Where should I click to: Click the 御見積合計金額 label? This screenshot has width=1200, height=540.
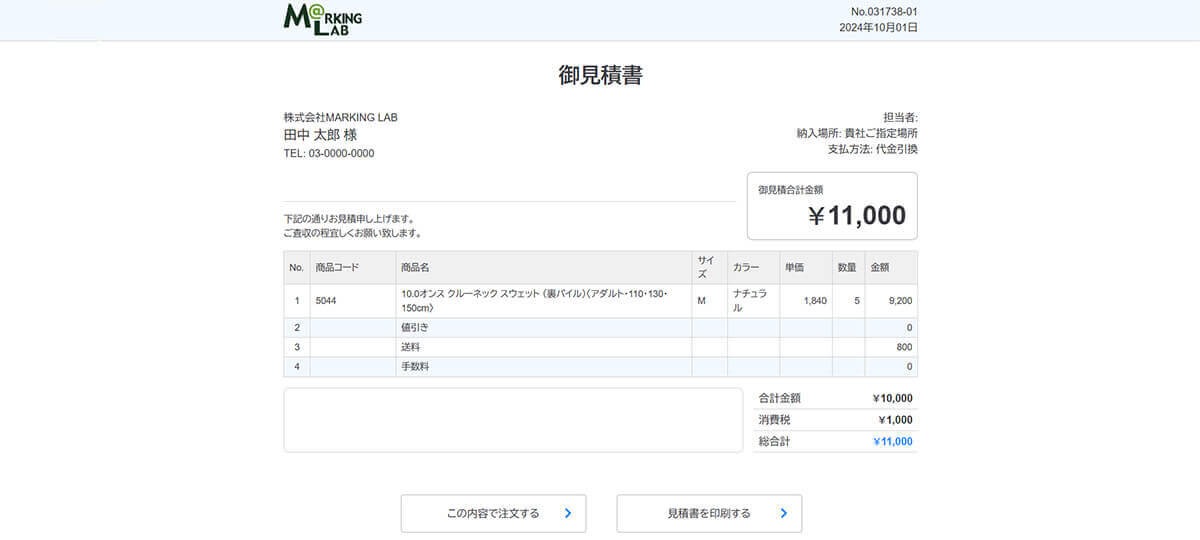coord(790,189)
